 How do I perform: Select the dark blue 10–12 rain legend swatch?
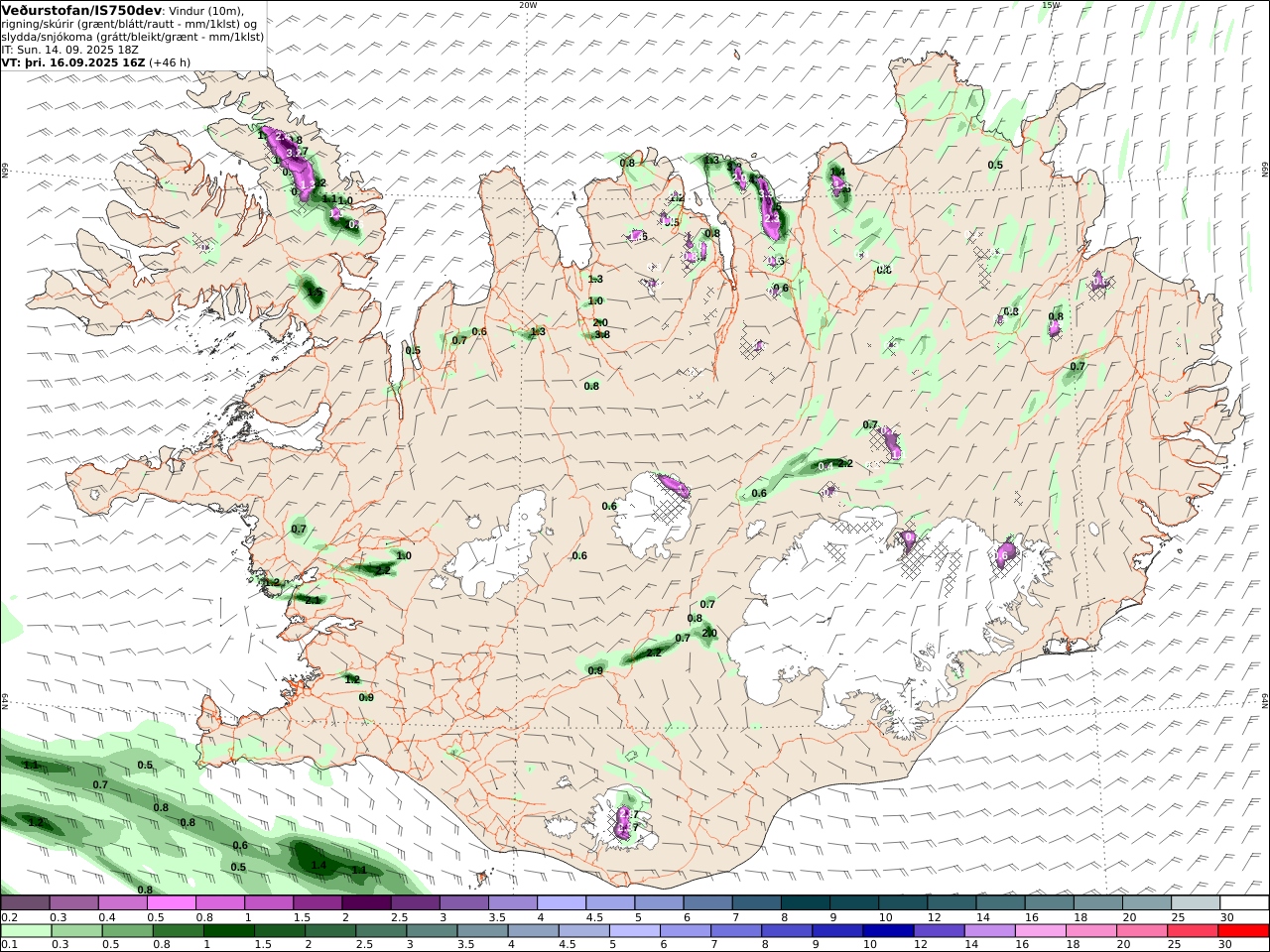click(x=888, y=931)
